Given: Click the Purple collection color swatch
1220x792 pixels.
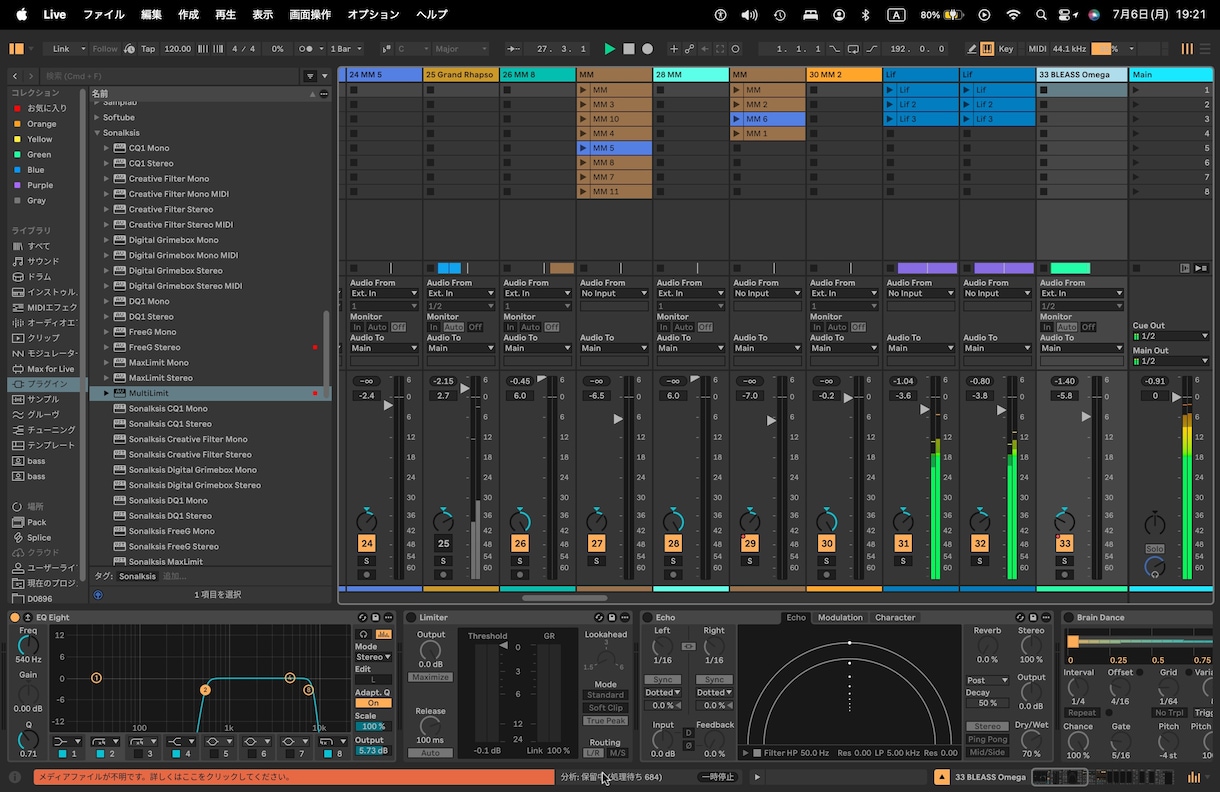Looking at the screenshot, I should click(x=16, y=185).
